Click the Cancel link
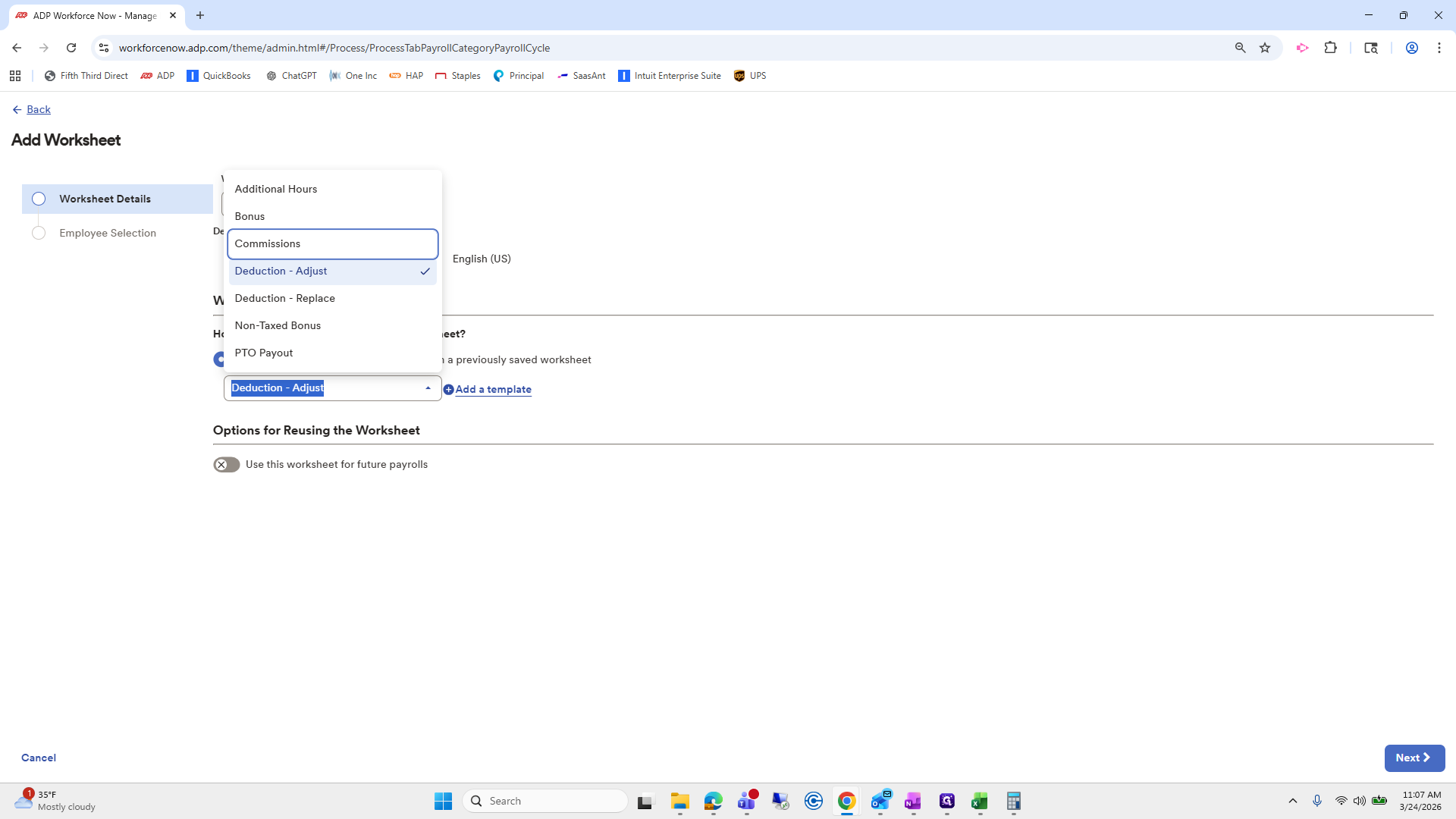Screen dimensions: 1456x819 click(x=39, y=758)
